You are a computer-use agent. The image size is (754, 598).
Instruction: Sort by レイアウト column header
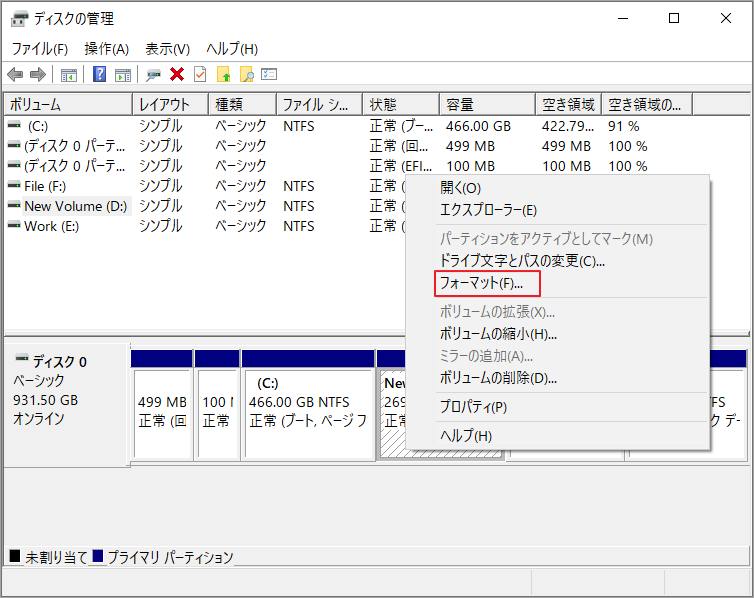point(170,104)
